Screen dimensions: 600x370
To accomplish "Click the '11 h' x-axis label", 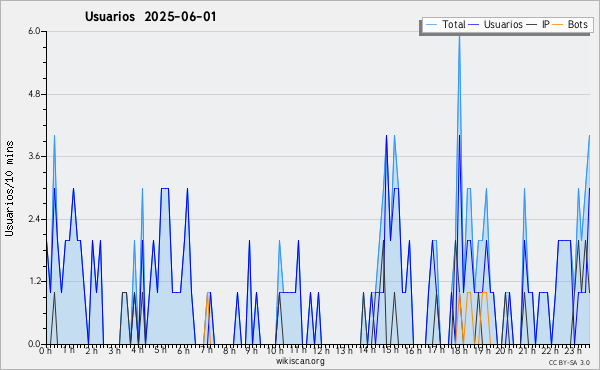I will (298, 350).
